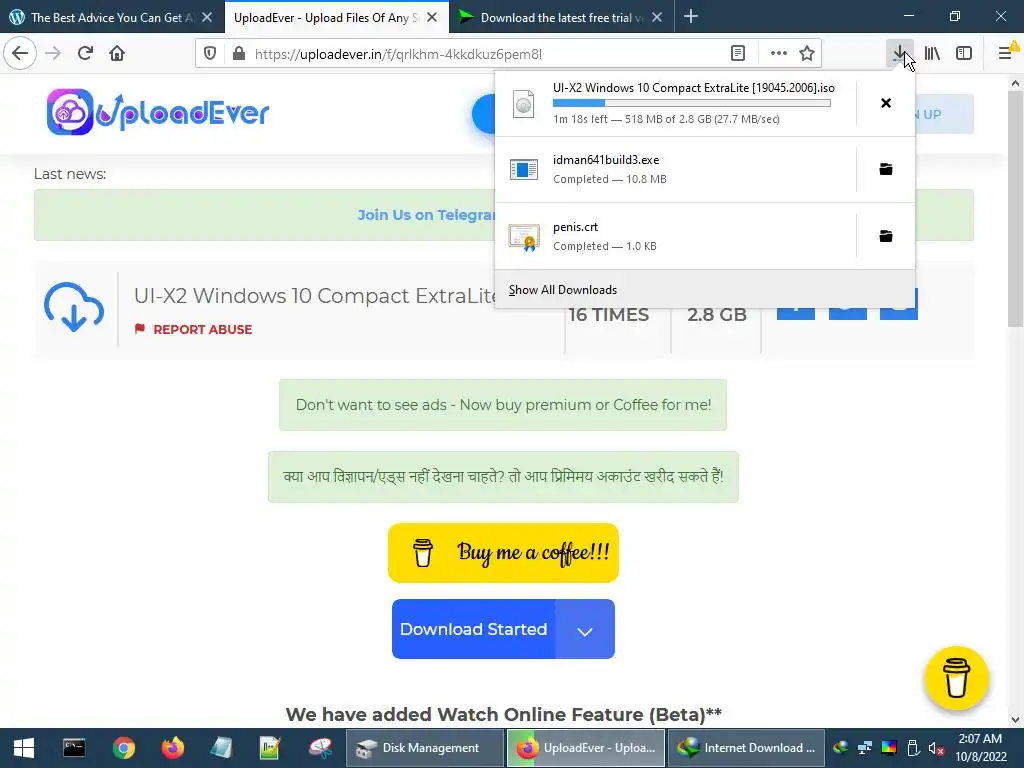This screenshot has height=768, width=1024.
Task: Close the UploadEver tab
Action: (432, 18)
